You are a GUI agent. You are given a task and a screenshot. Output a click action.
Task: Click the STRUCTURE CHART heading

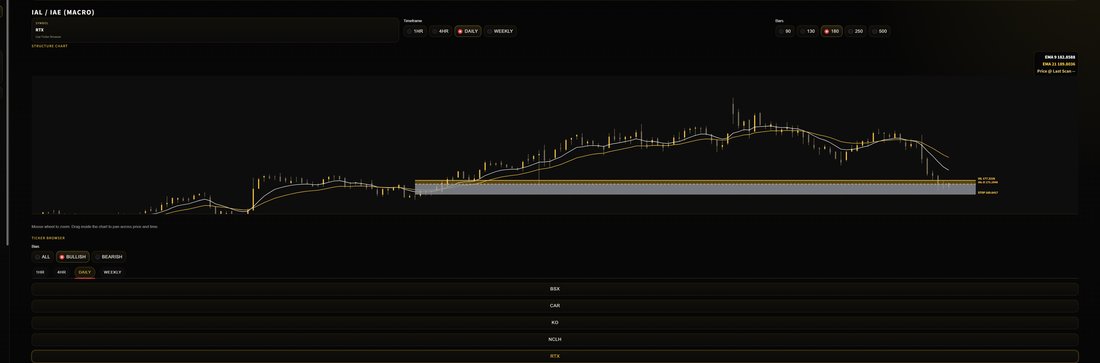point(49,46)
